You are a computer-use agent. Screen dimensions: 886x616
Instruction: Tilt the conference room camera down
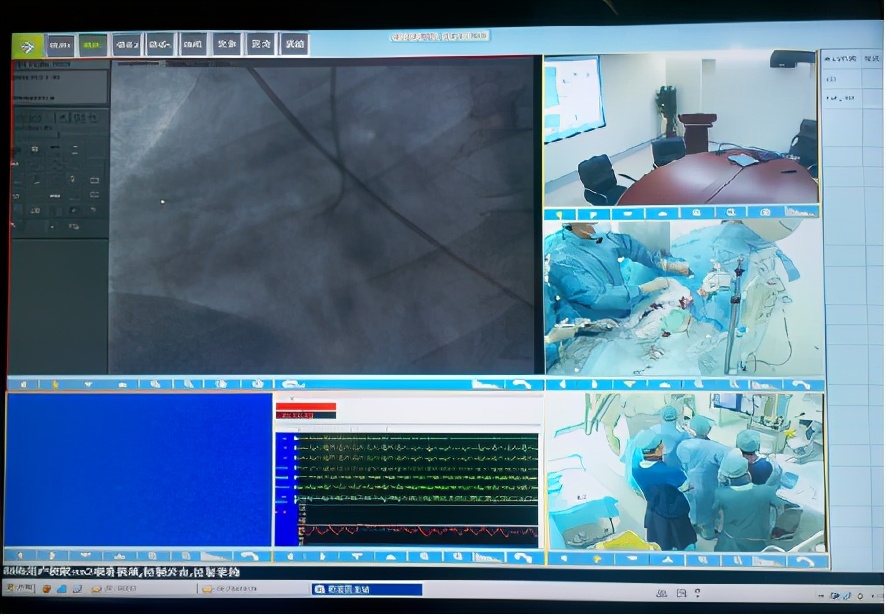(628, 214)
